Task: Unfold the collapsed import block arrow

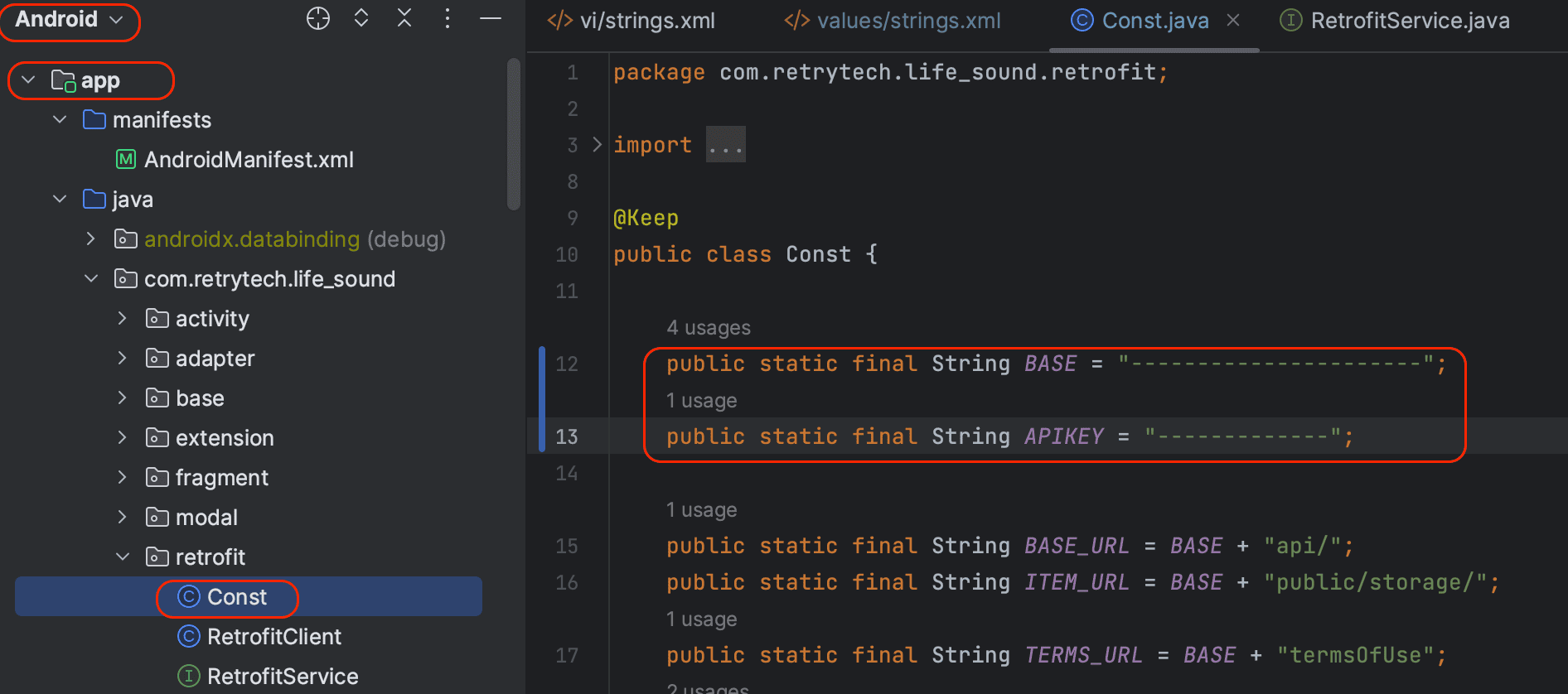Action: (598, 145)
